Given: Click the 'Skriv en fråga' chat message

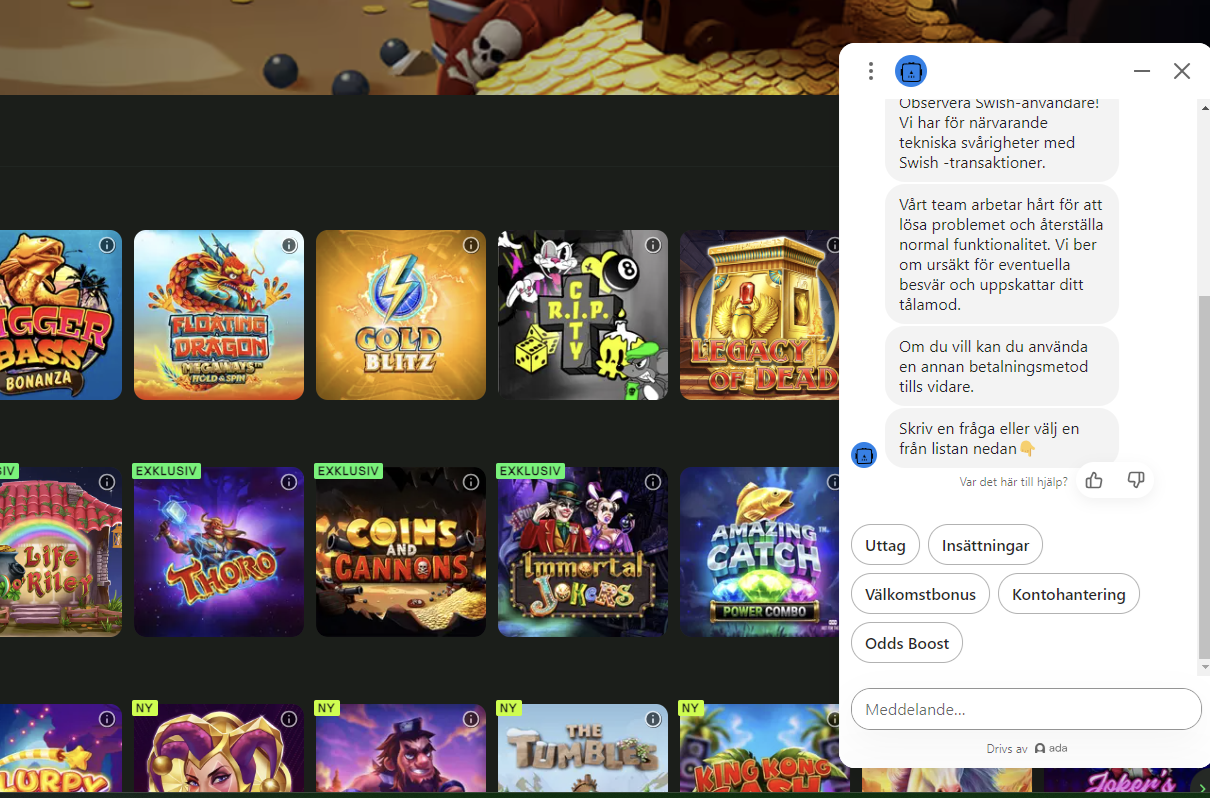Looking at the screenshot, I should pyautogui.click(x=1002, y=439).
